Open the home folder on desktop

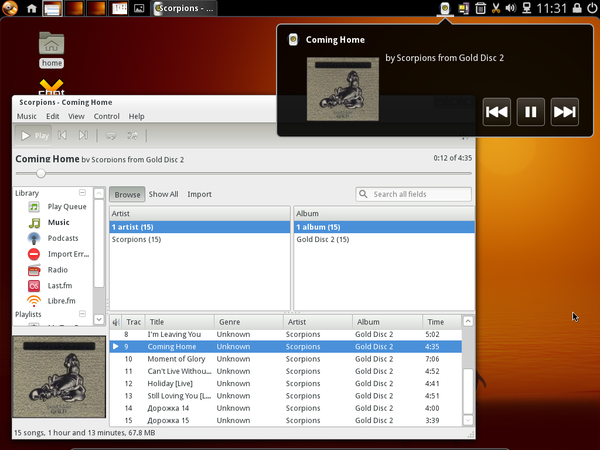(x=51, y=49)
